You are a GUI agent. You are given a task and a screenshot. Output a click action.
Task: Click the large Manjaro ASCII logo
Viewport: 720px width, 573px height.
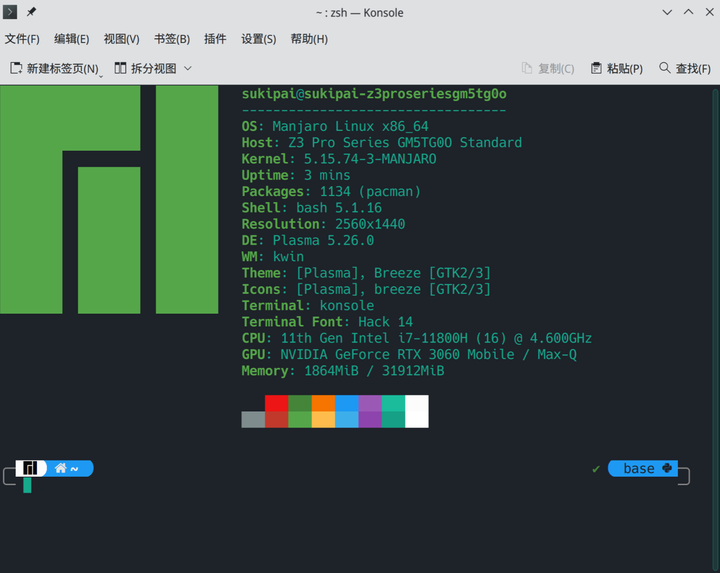point(109,200)
